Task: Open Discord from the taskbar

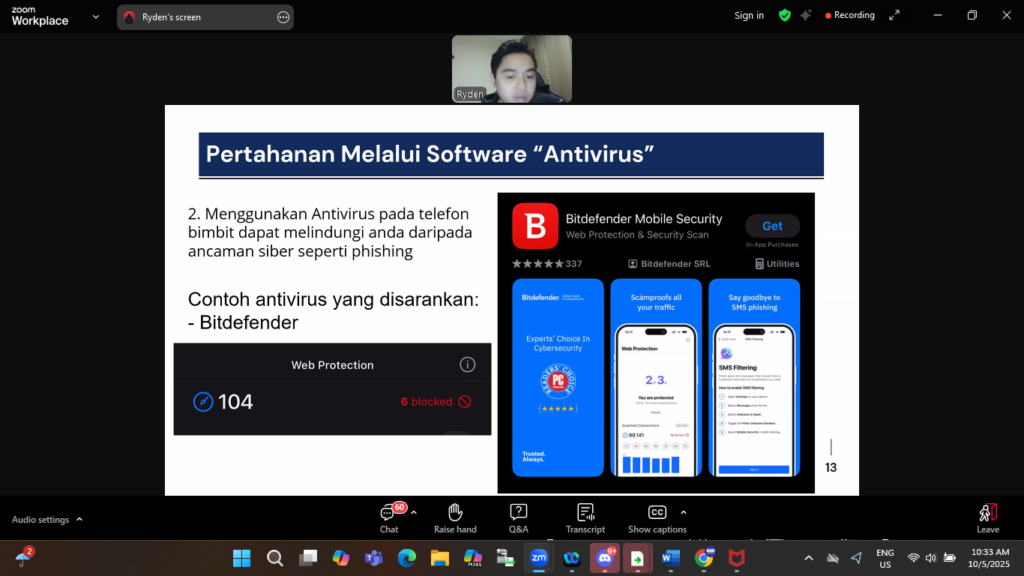Action: pos(605,558)
